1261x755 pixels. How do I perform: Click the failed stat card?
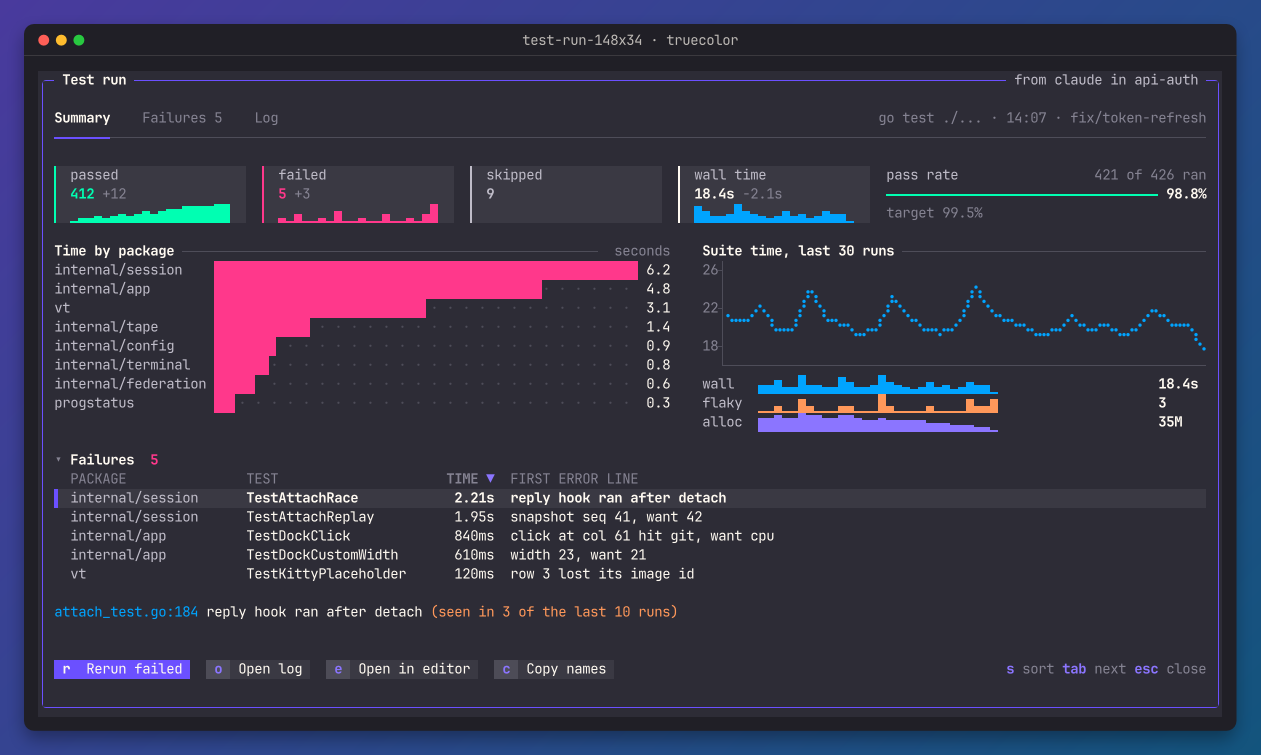pyautogui.click(x=358, y=194)
